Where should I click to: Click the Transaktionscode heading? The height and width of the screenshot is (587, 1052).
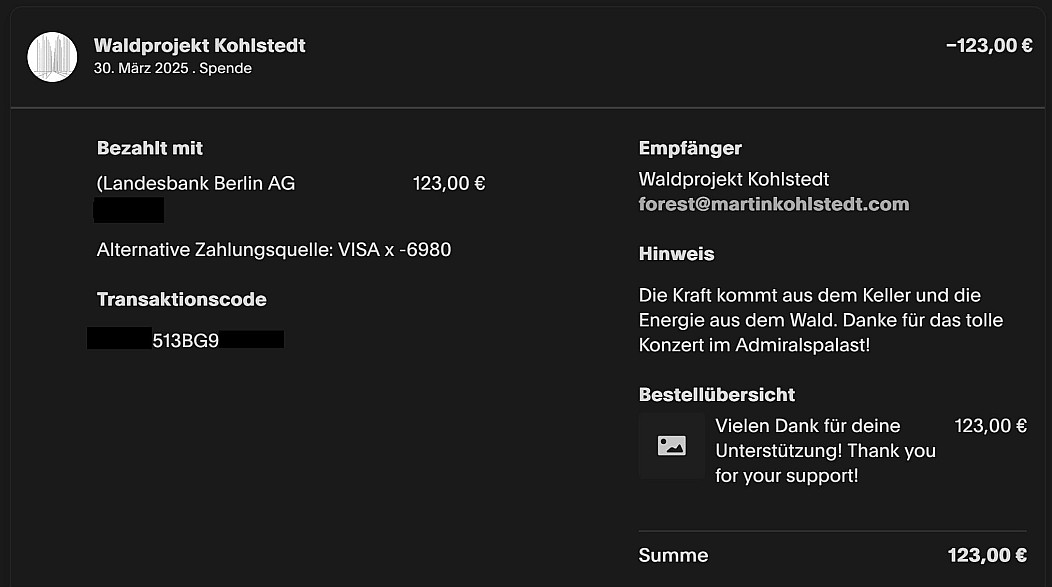coord(181,299)
